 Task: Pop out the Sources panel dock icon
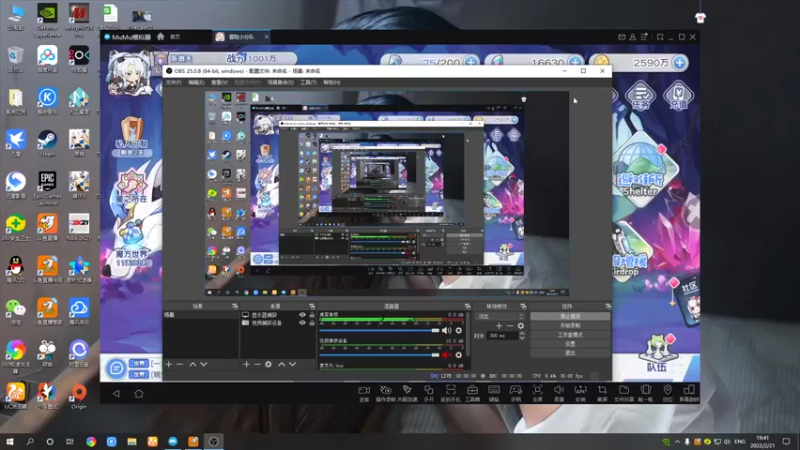click(x=312, y=306)
